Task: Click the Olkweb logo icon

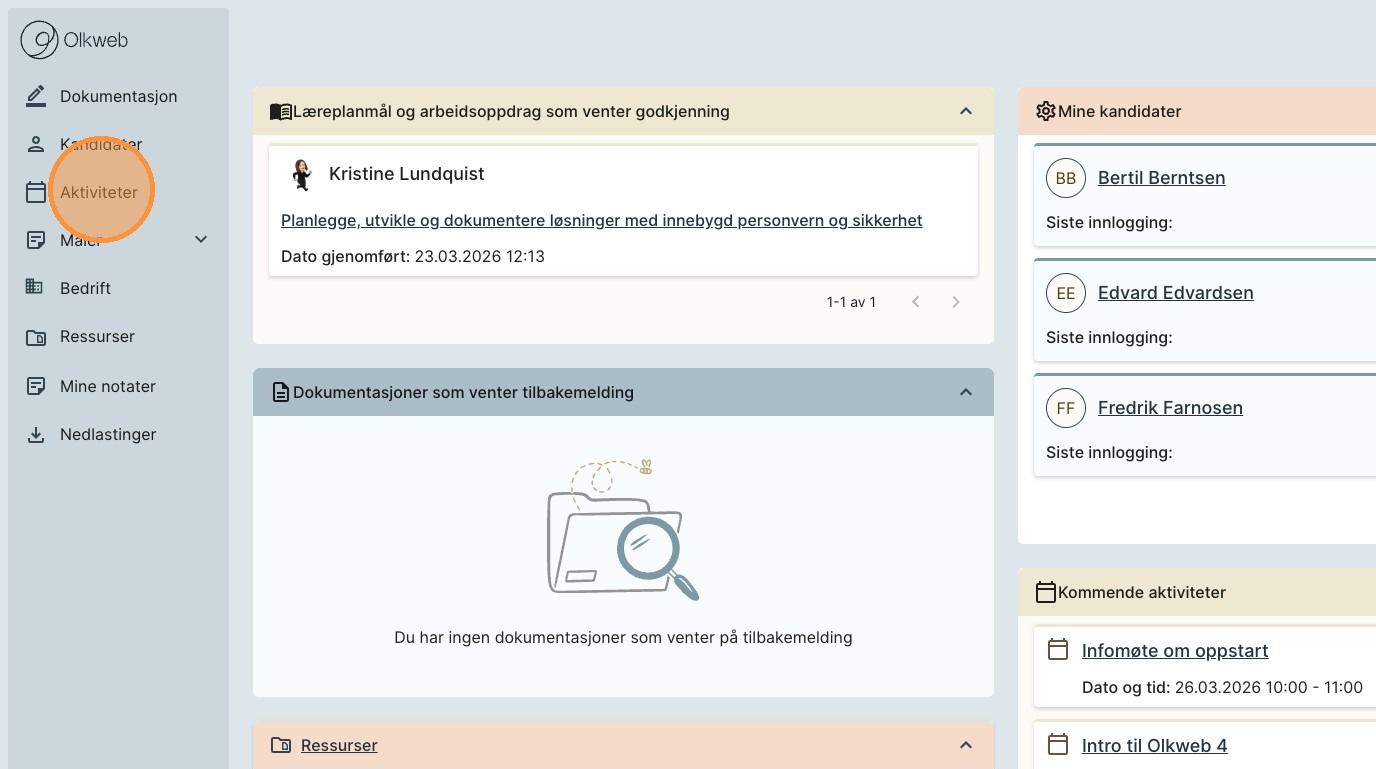Action: (x=40, y=41)
